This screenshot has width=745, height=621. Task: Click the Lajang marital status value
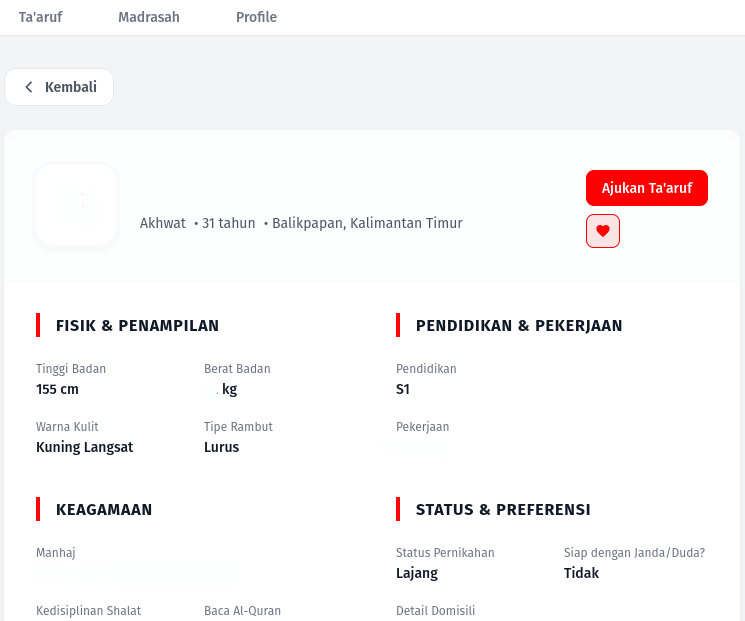point(417,573)
